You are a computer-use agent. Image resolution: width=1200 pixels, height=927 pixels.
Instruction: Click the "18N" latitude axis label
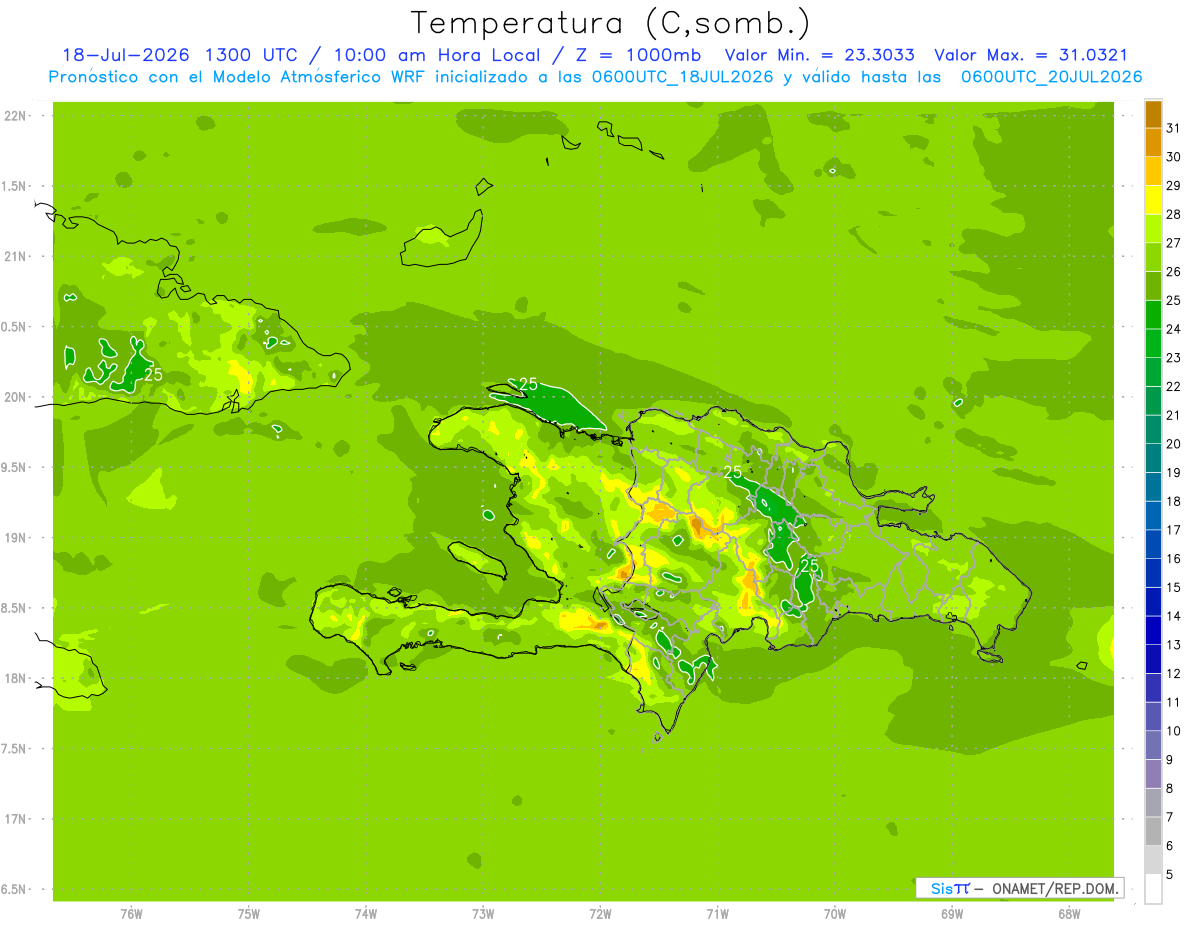click(x=15, y=678)
